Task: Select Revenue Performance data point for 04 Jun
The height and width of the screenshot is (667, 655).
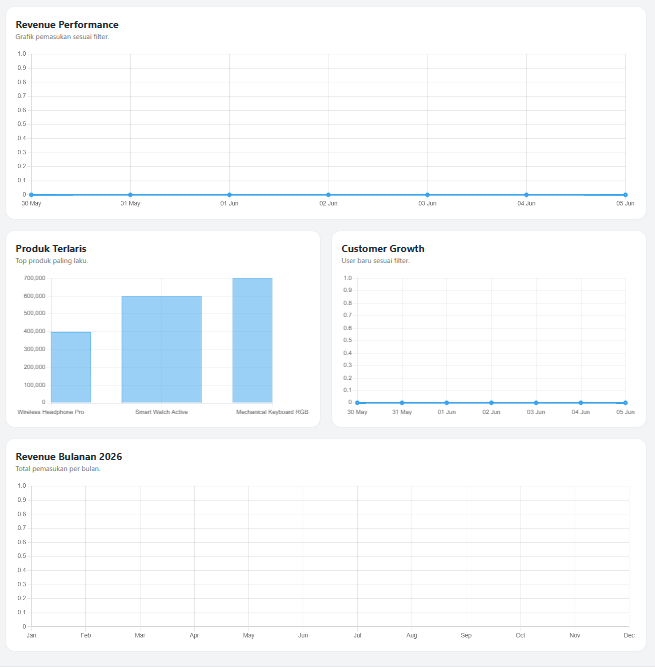Action: coord(527,195)
